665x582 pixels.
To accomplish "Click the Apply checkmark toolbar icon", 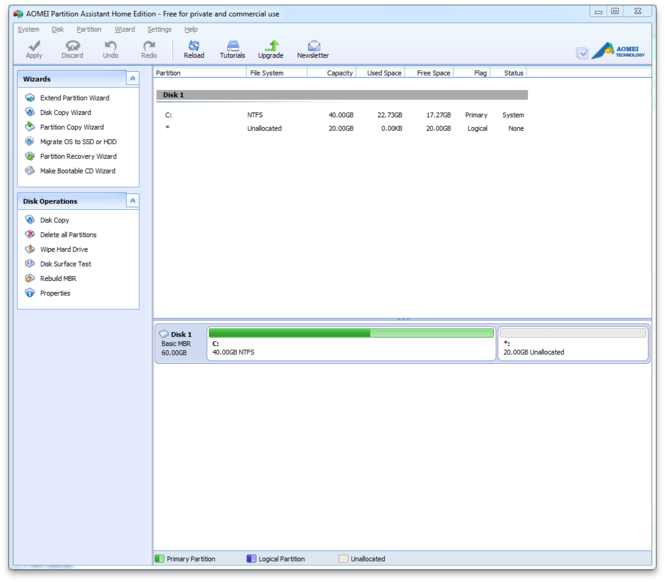I will coord(34,45).
